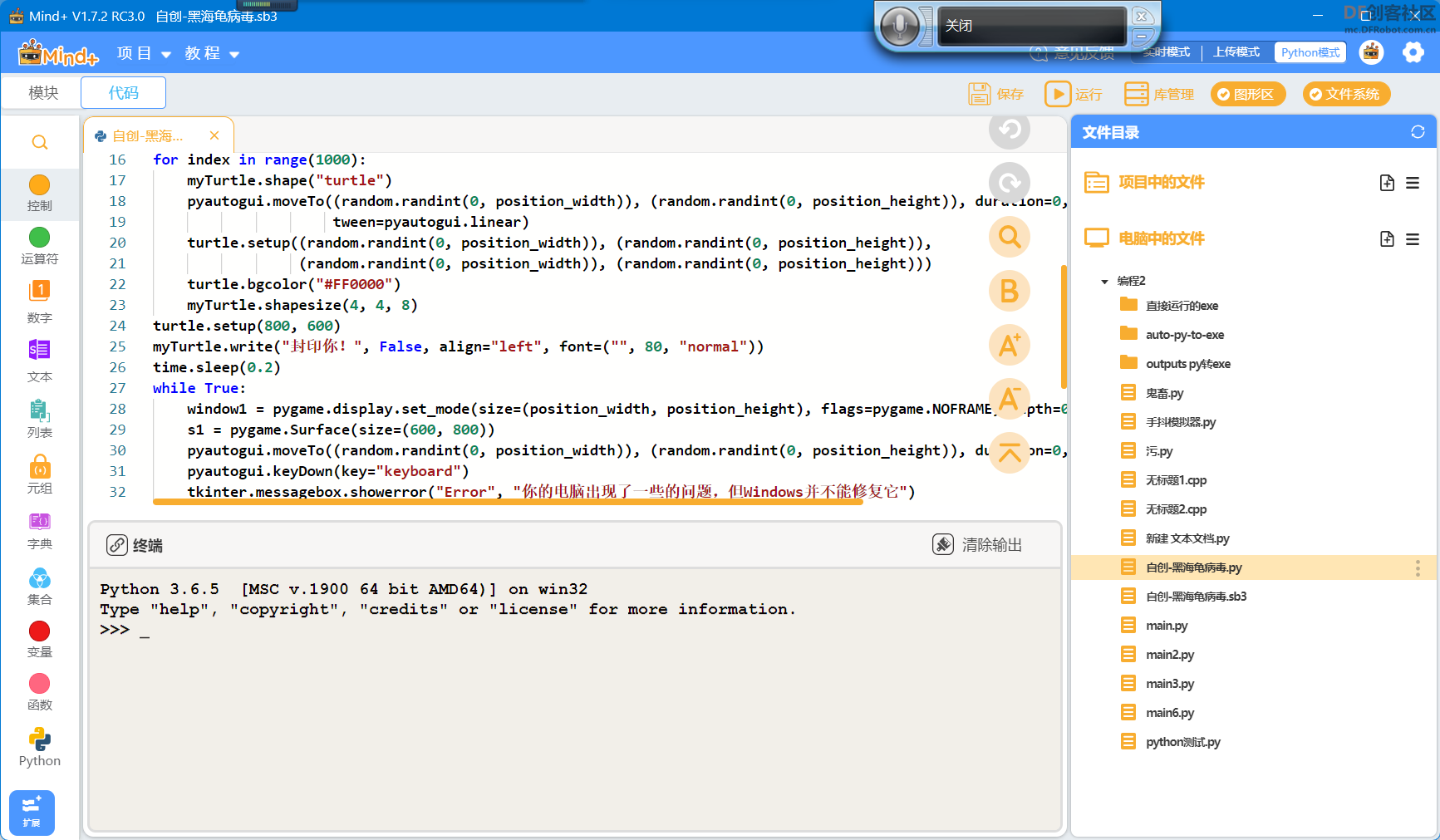Open the Python block category
The image size is (1440, 840).
pyautogui.click(x=40, y=747)
